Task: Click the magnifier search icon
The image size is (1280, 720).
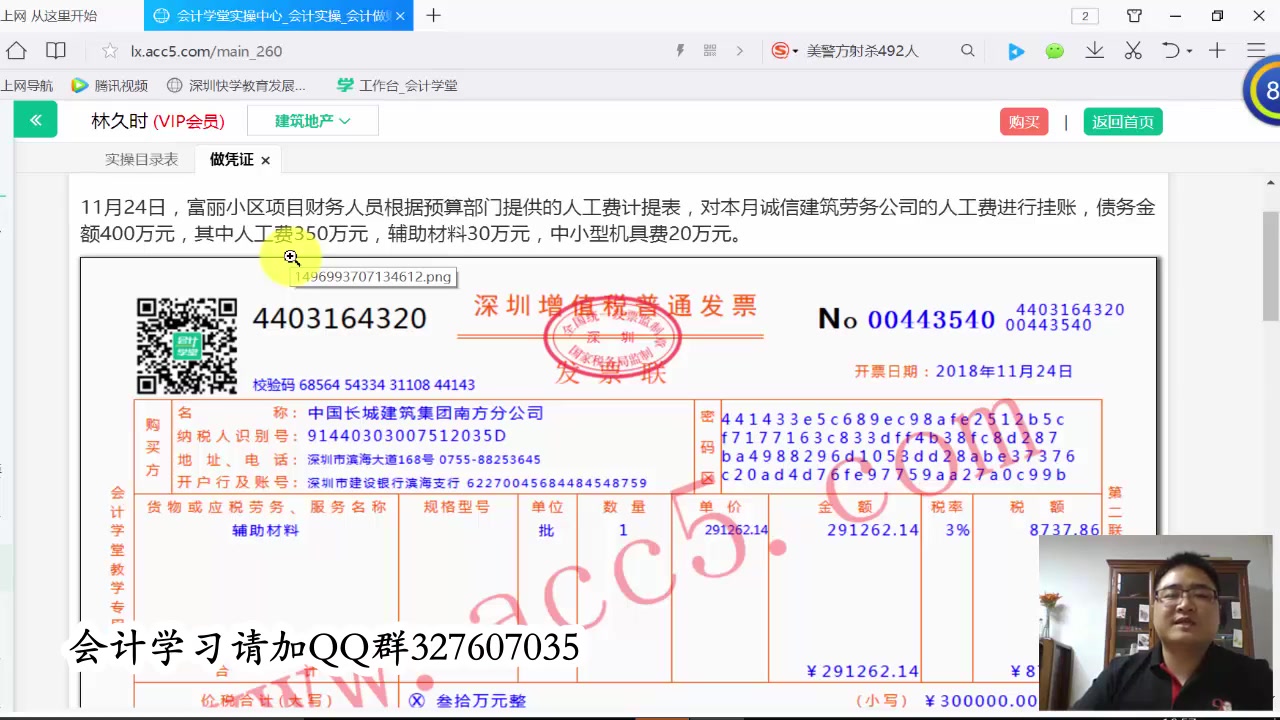Action: coord(967,51)
